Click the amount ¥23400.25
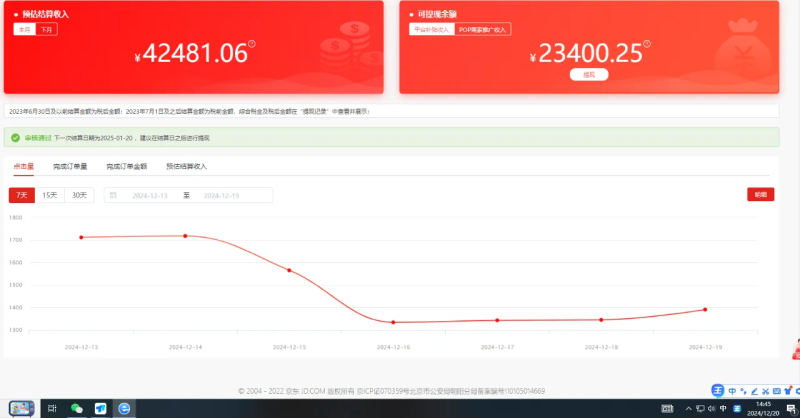 (586, 54)
